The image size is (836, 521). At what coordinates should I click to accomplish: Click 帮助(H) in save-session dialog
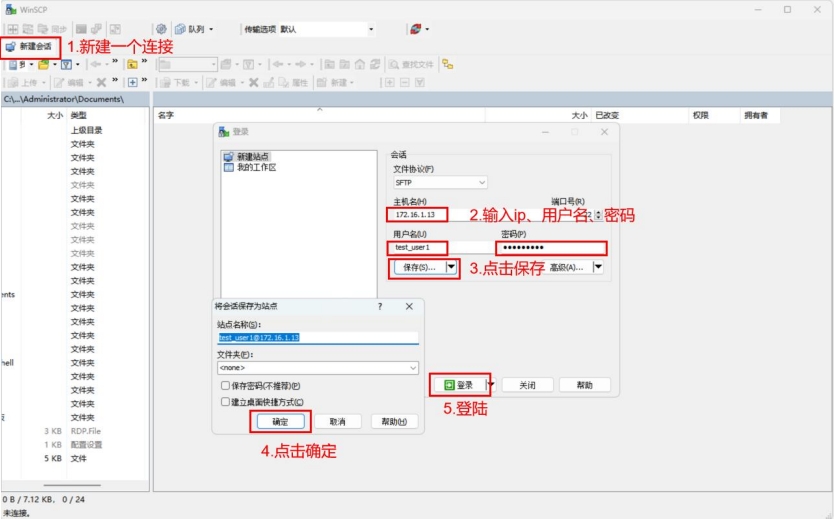tap(394, 422)
